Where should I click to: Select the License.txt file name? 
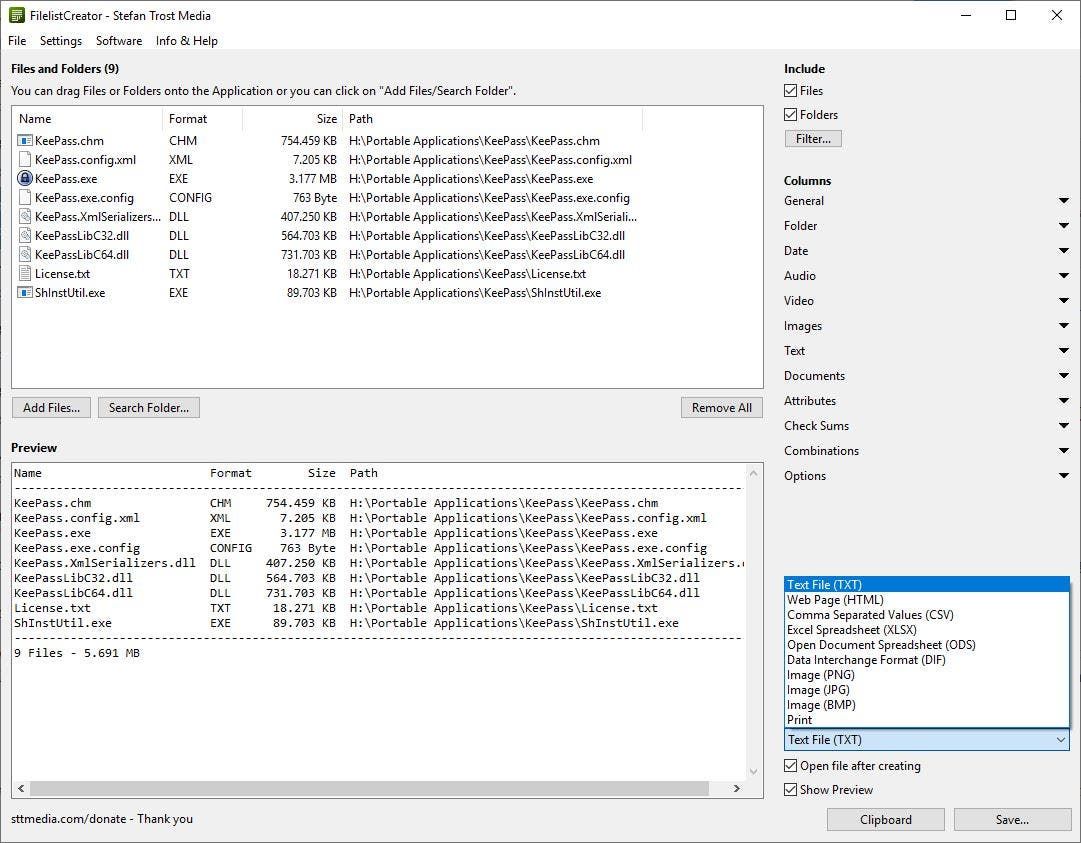click(x=62, y=274)
